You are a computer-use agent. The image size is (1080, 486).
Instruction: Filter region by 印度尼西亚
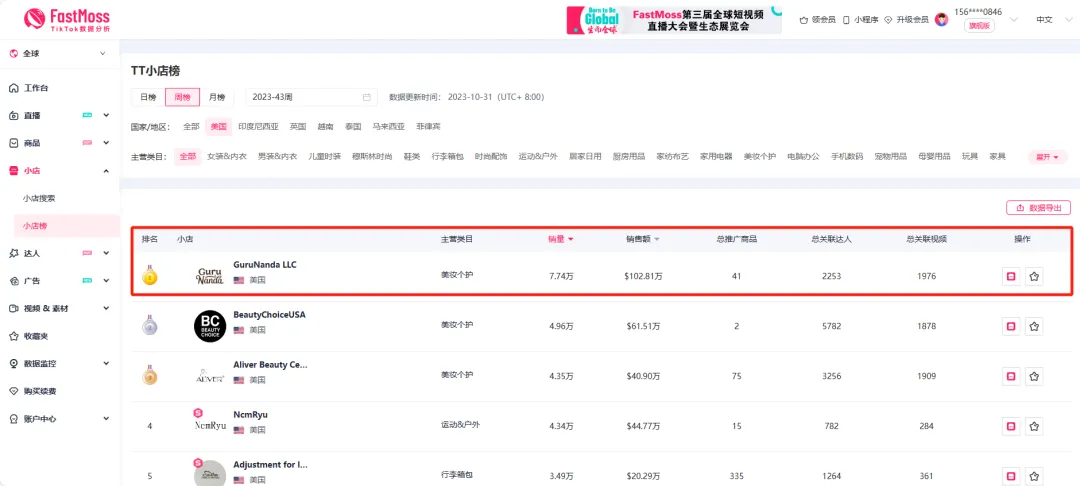[x=258, y=127]
